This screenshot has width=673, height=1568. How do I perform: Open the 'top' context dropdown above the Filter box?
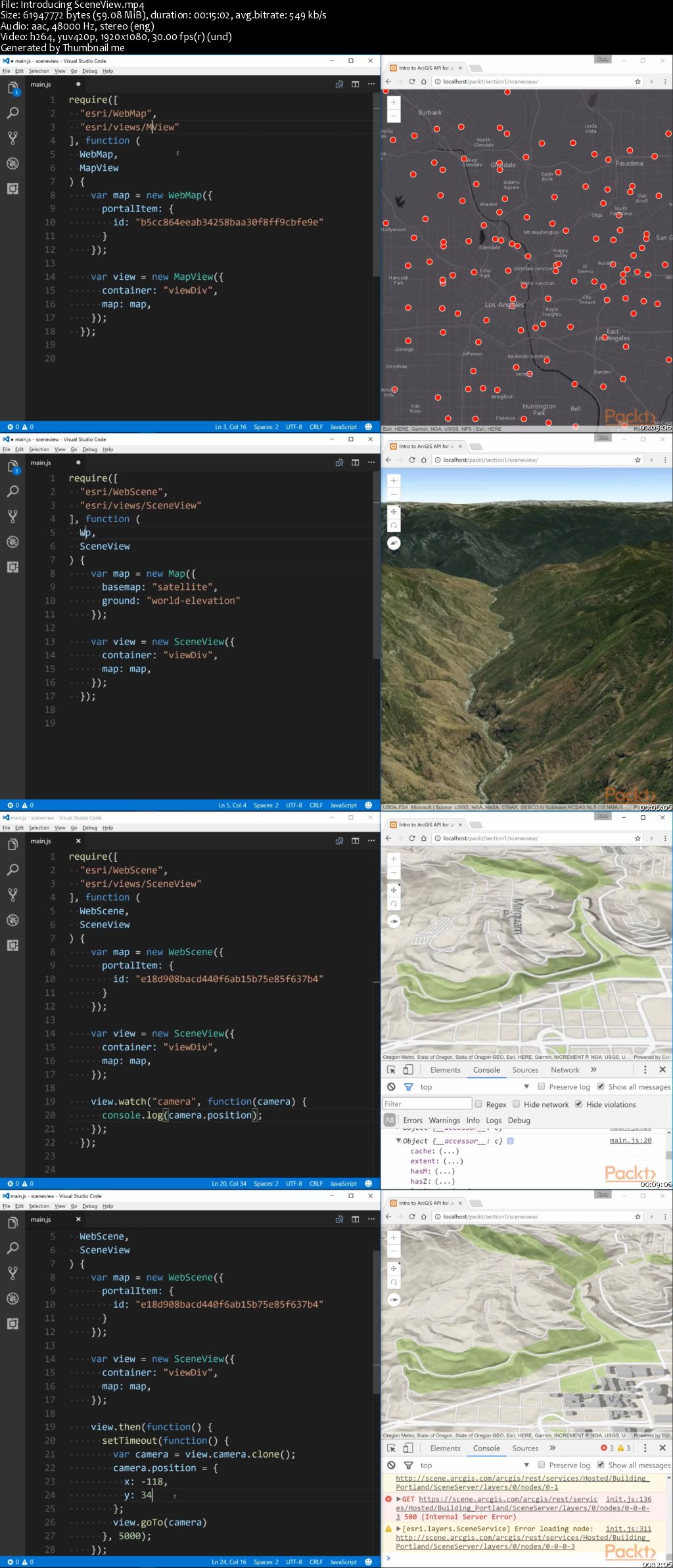tap(475, 1086)
